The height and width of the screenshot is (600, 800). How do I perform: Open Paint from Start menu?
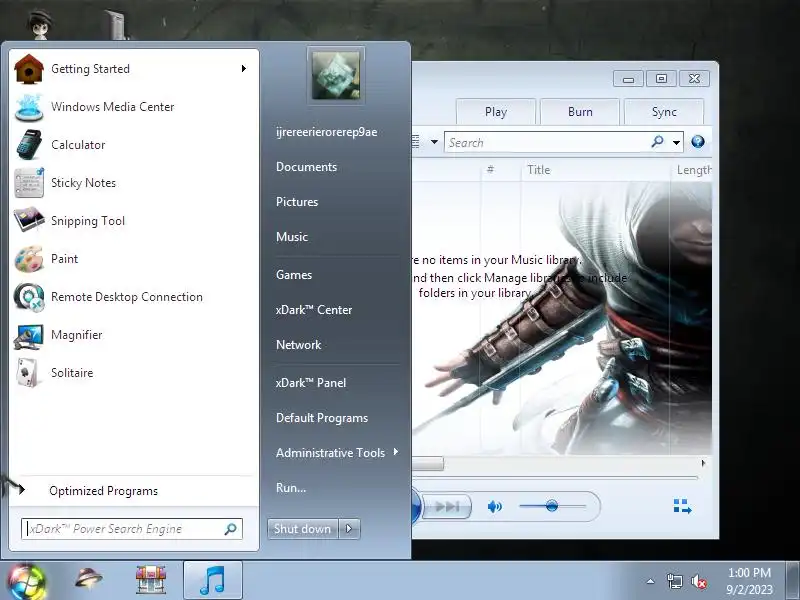point(133,259)
